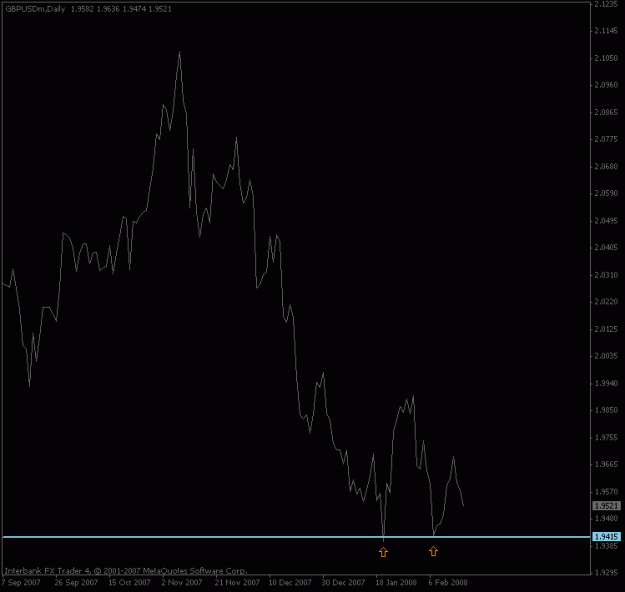Click the 10 Dec 2007 date label
The image size is (625, 592).
coord(290,582)
